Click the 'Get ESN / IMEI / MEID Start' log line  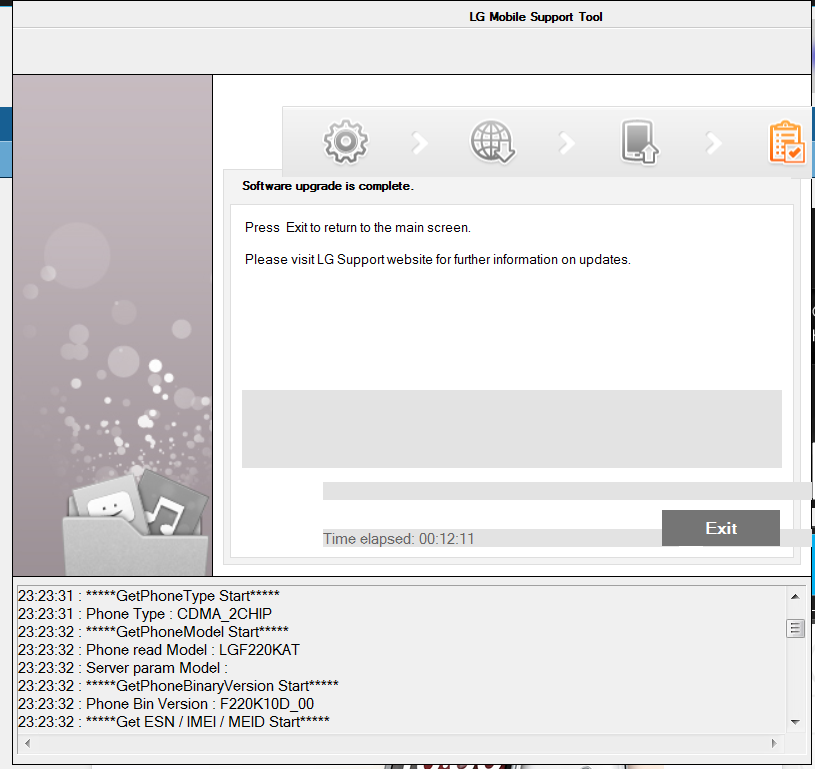tap(174, 722)
